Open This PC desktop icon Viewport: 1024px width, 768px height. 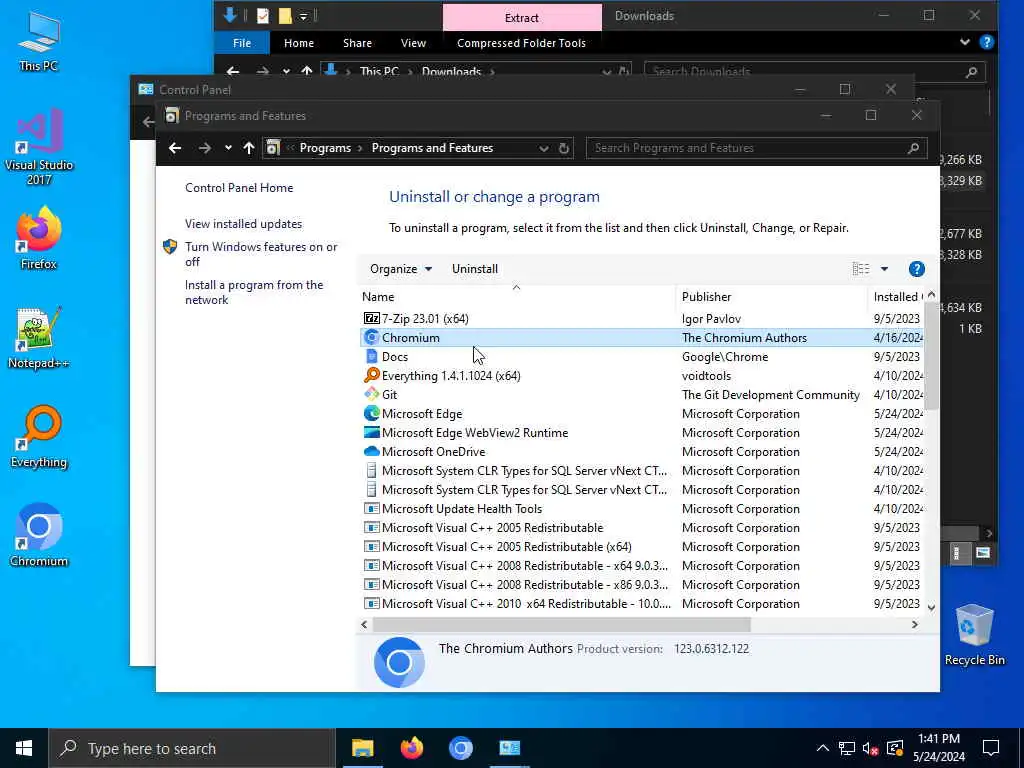point(39,40)
